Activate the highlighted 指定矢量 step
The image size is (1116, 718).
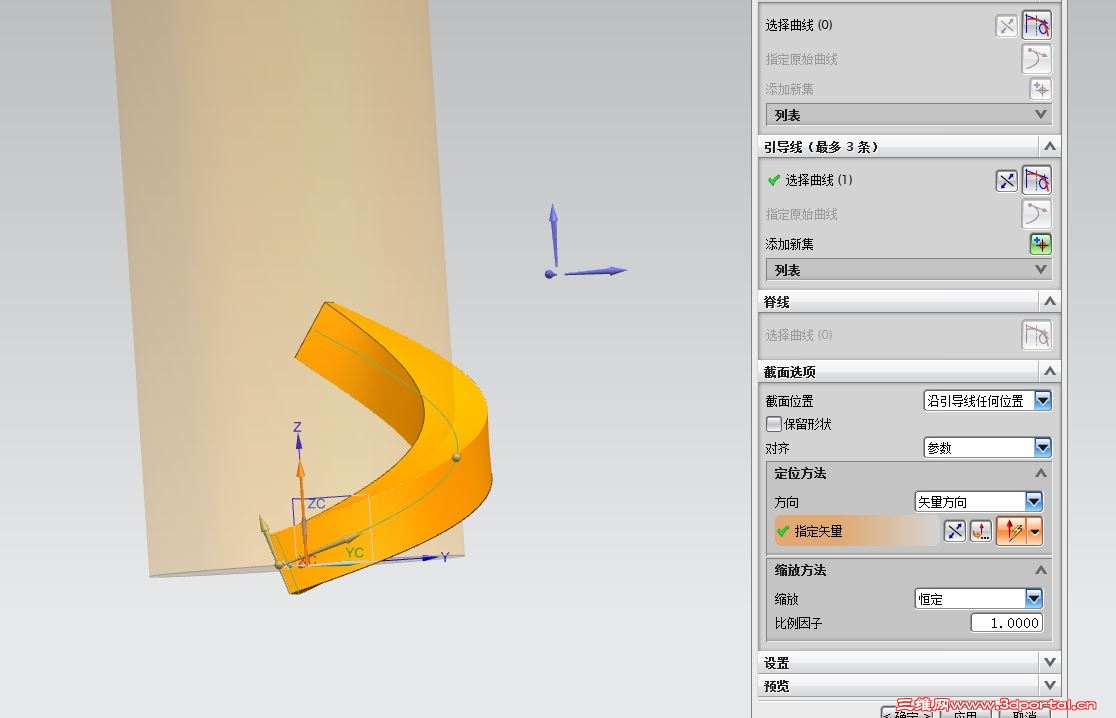856,531
